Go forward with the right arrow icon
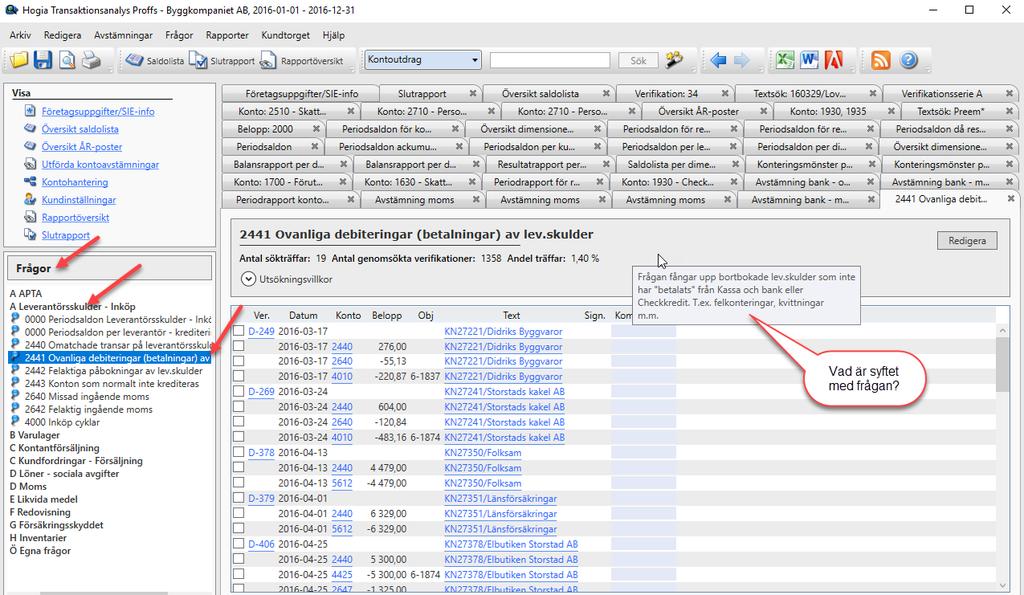 tap(742, 61)
